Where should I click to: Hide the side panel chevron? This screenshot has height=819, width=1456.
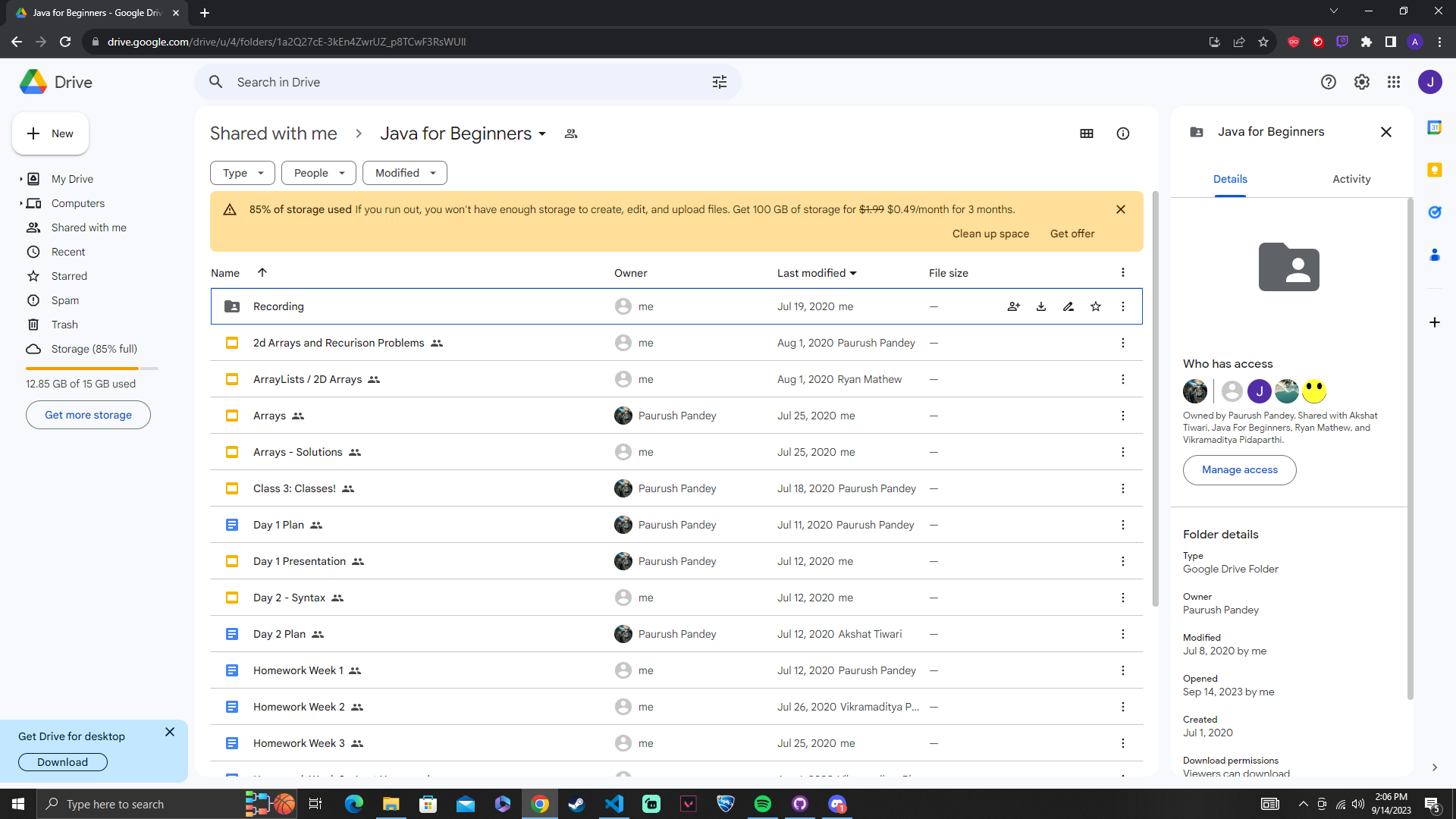pyautogui.click(x=1435, y=767)
